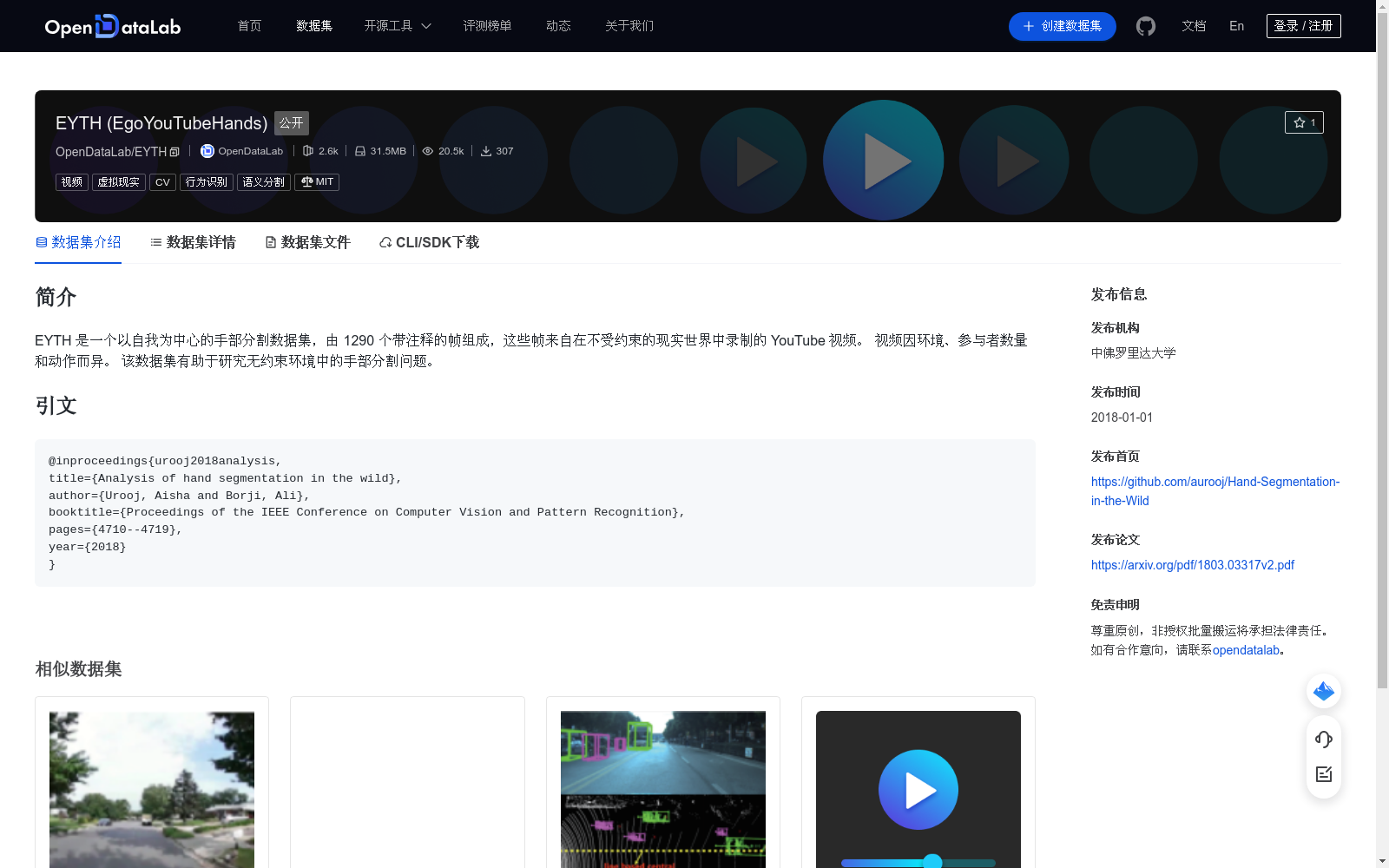Click the OpenDataLab logo
This screenshot has height=868, width=1389.
coord(113,26)
